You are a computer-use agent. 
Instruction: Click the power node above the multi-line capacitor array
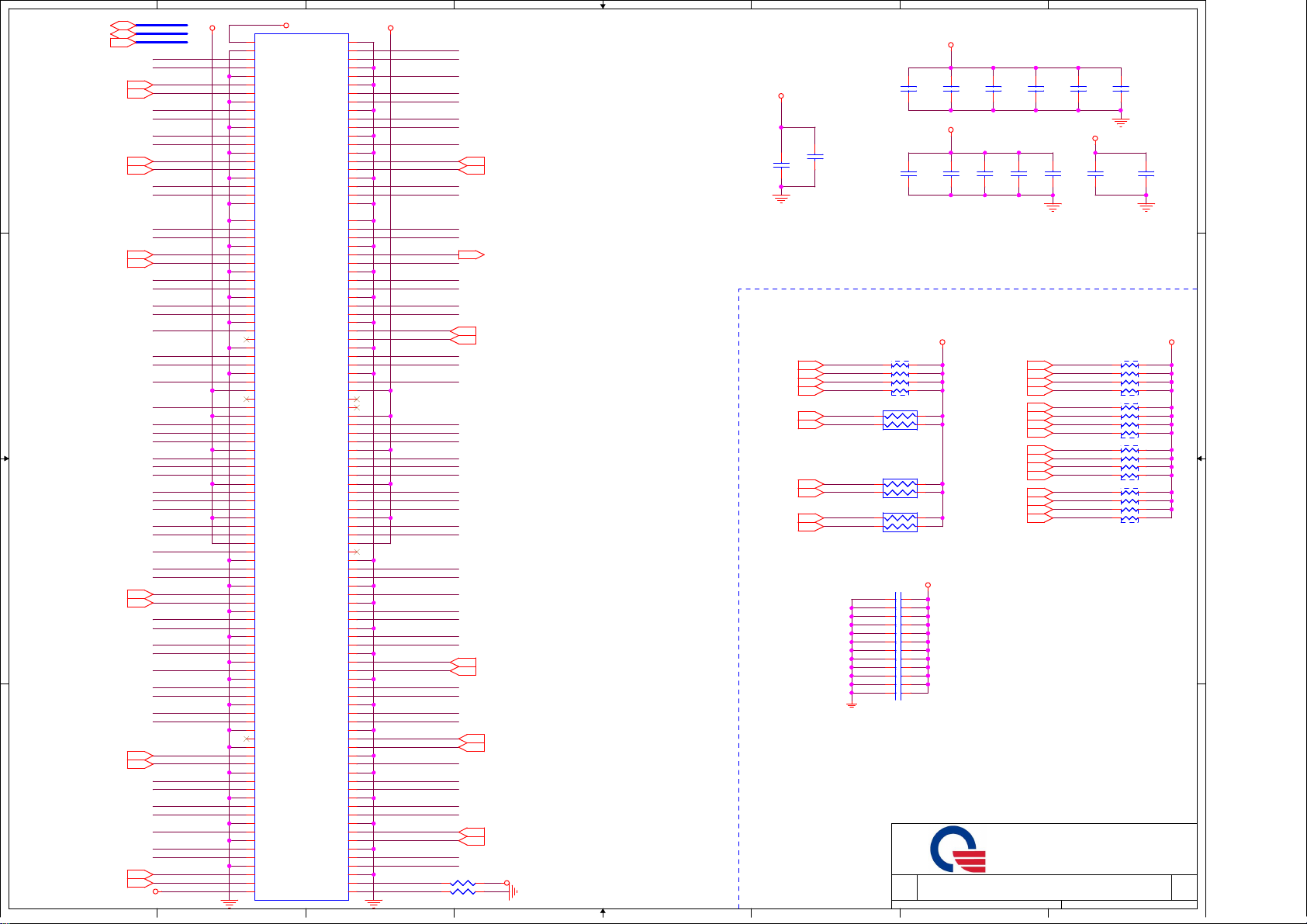928,585
